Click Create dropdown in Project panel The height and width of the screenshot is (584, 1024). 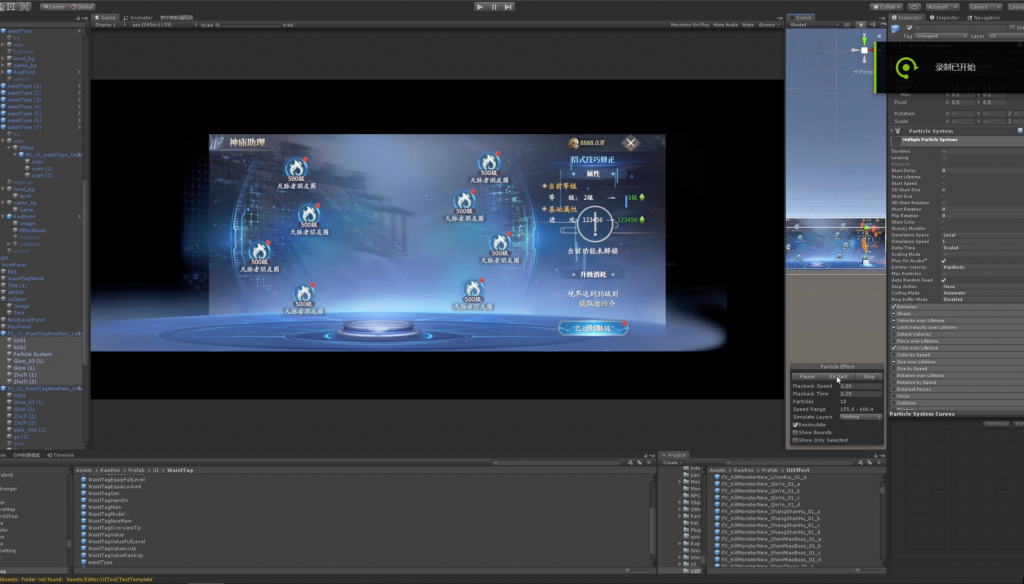click(672, 462)
